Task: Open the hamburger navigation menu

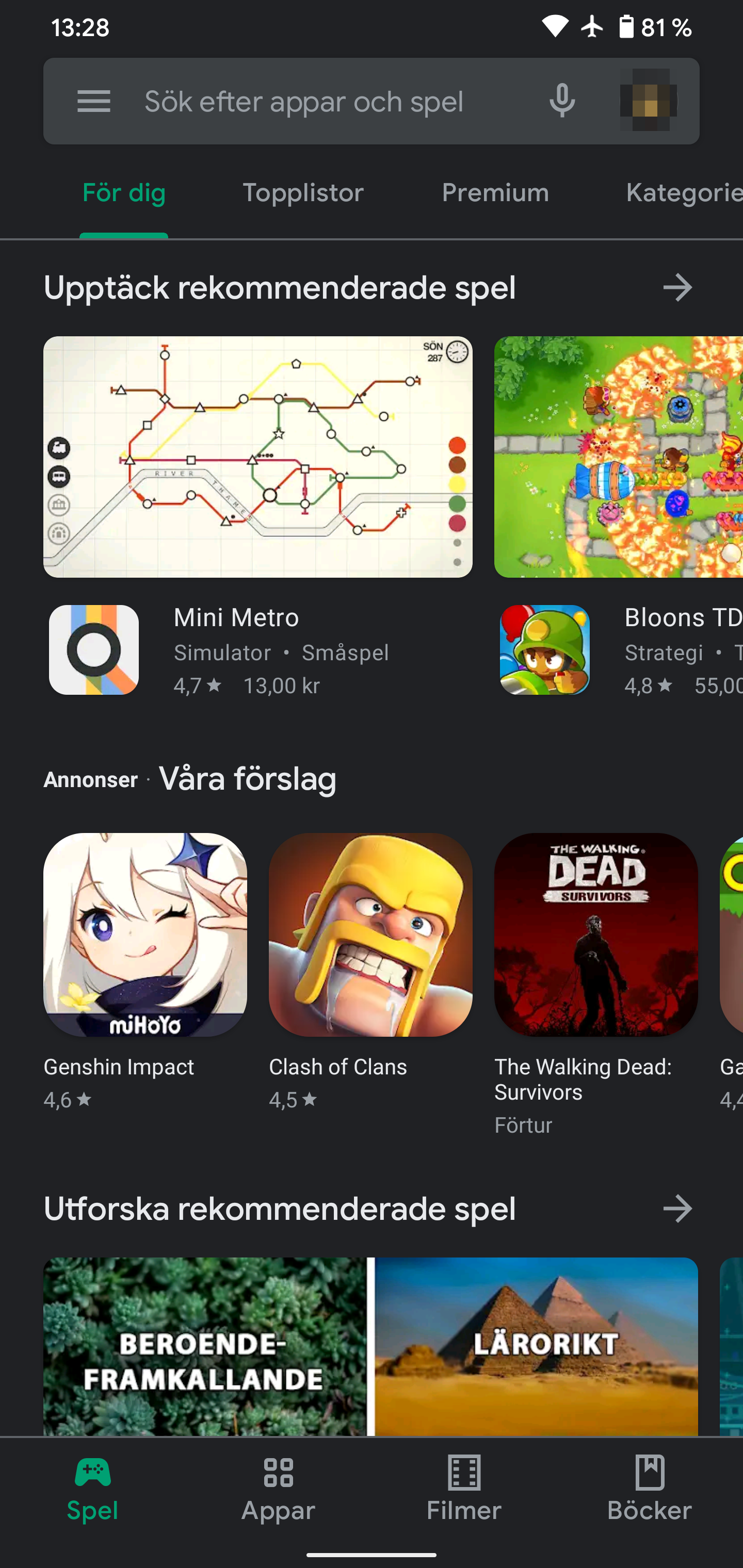Action: coord(94,101)
